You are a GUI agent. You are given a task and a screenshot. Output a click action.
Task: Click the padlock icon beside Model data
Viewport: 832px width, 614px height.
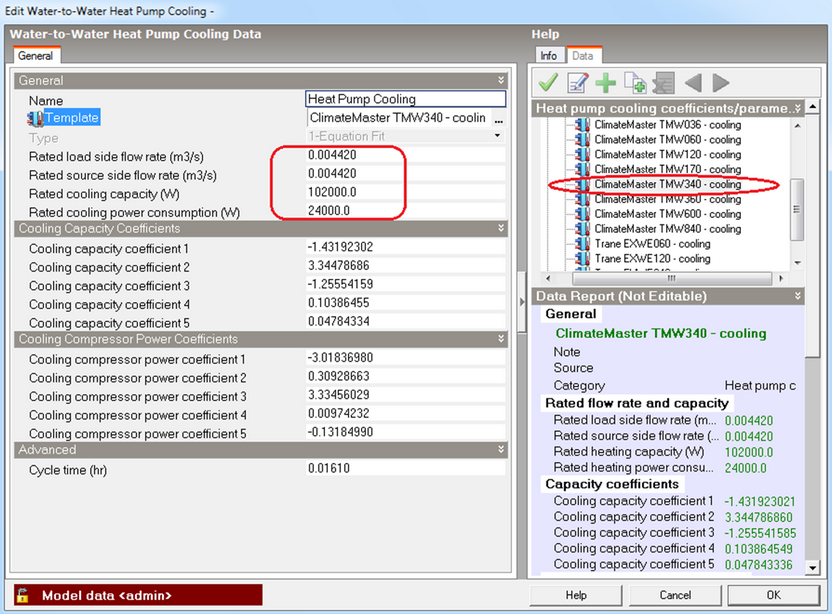[22, 596]
